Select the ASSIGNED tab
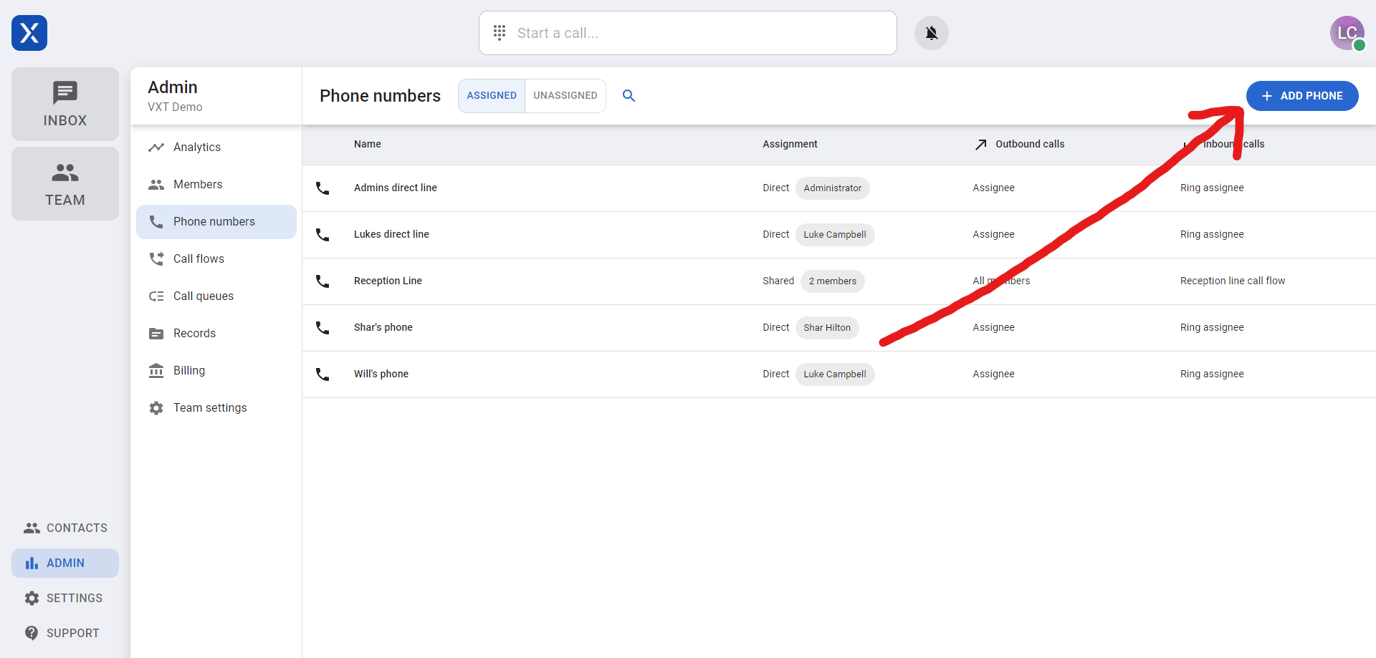Image resolution: width=1376 pixels, height=658 pixels. tap(491, 95)
